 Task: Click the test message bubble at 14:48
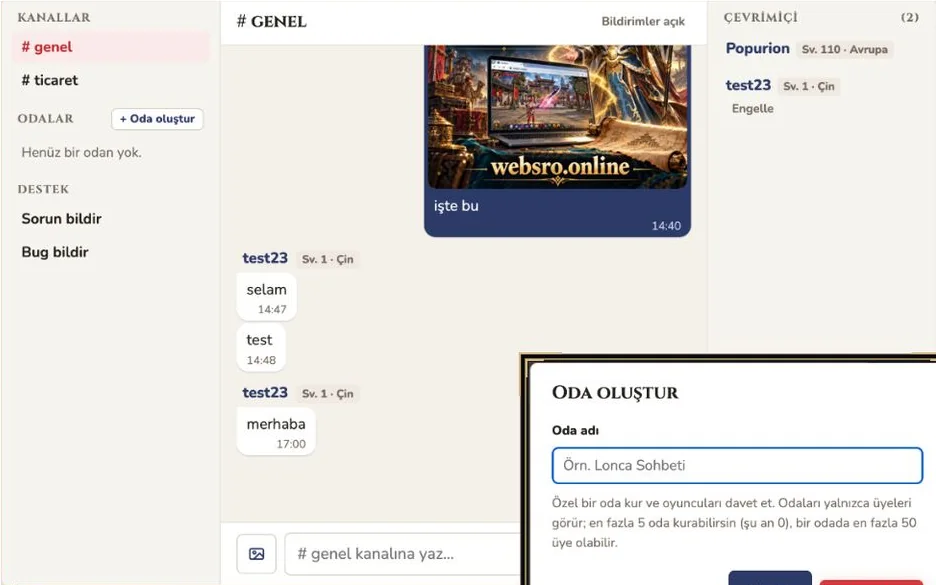pos(261,348)
